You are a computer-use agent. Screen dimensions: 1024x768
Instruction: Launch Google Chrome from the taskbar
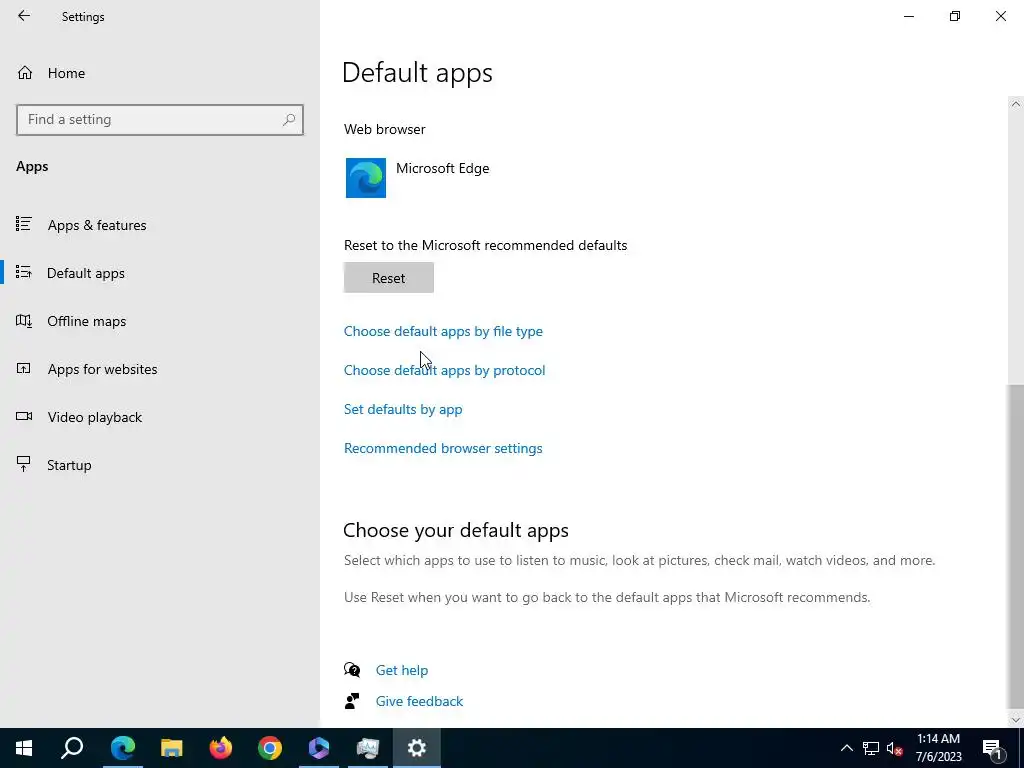click(x=270, y=748)
